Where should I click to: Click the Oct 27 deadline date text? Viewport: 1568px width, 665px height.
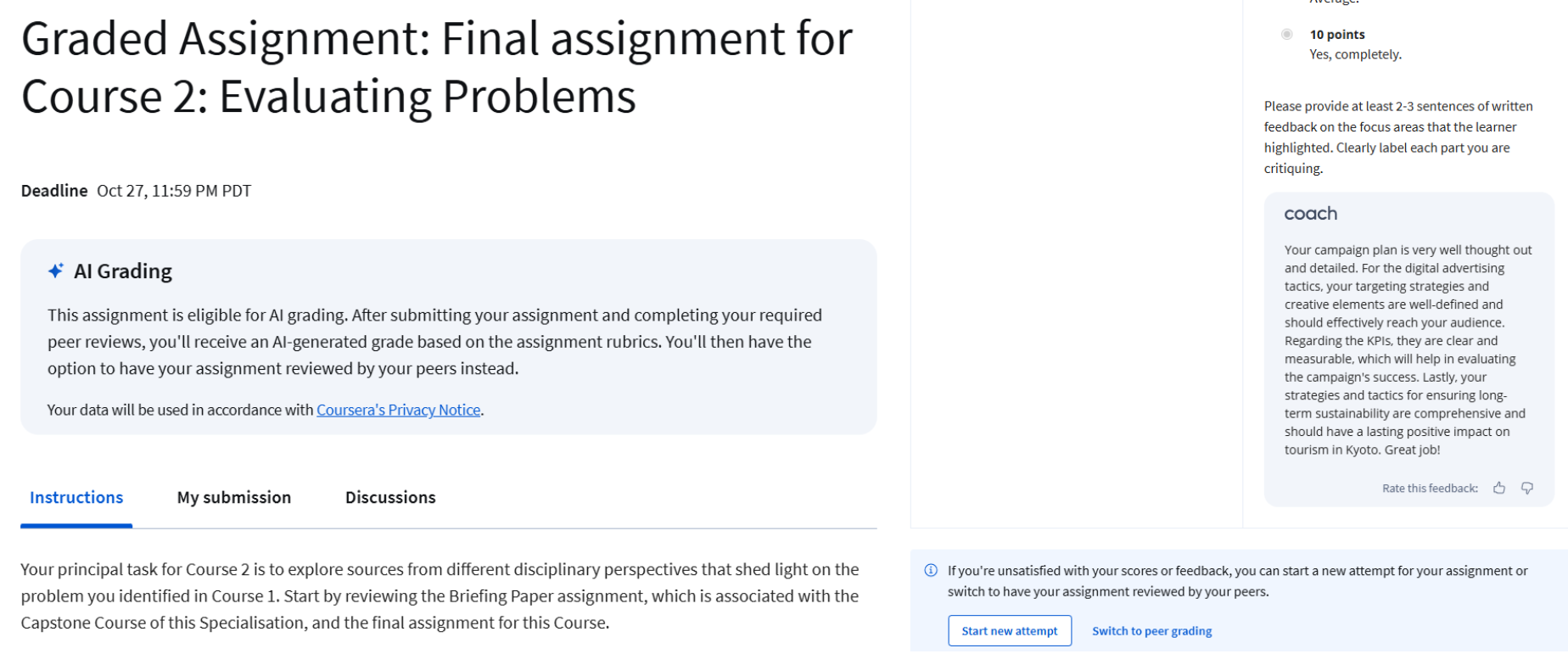pos(174,191)
